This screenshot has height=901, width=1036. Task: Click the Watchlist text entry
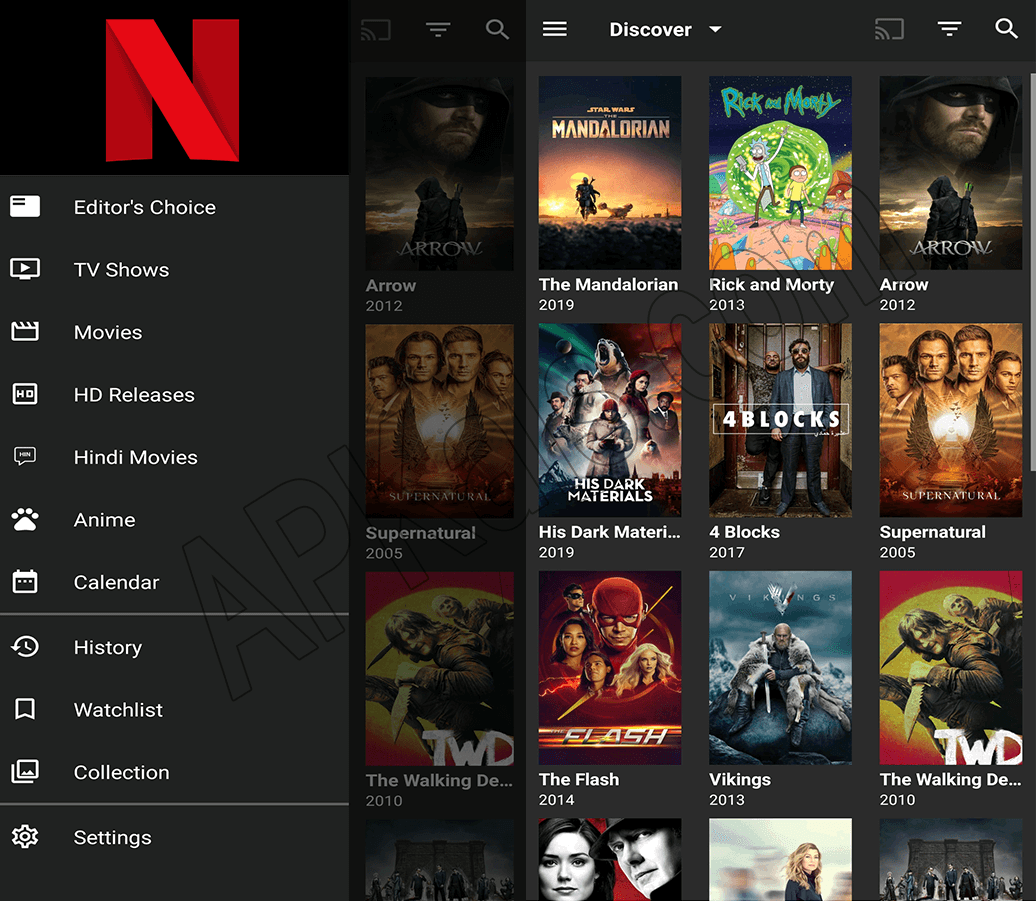117,709
